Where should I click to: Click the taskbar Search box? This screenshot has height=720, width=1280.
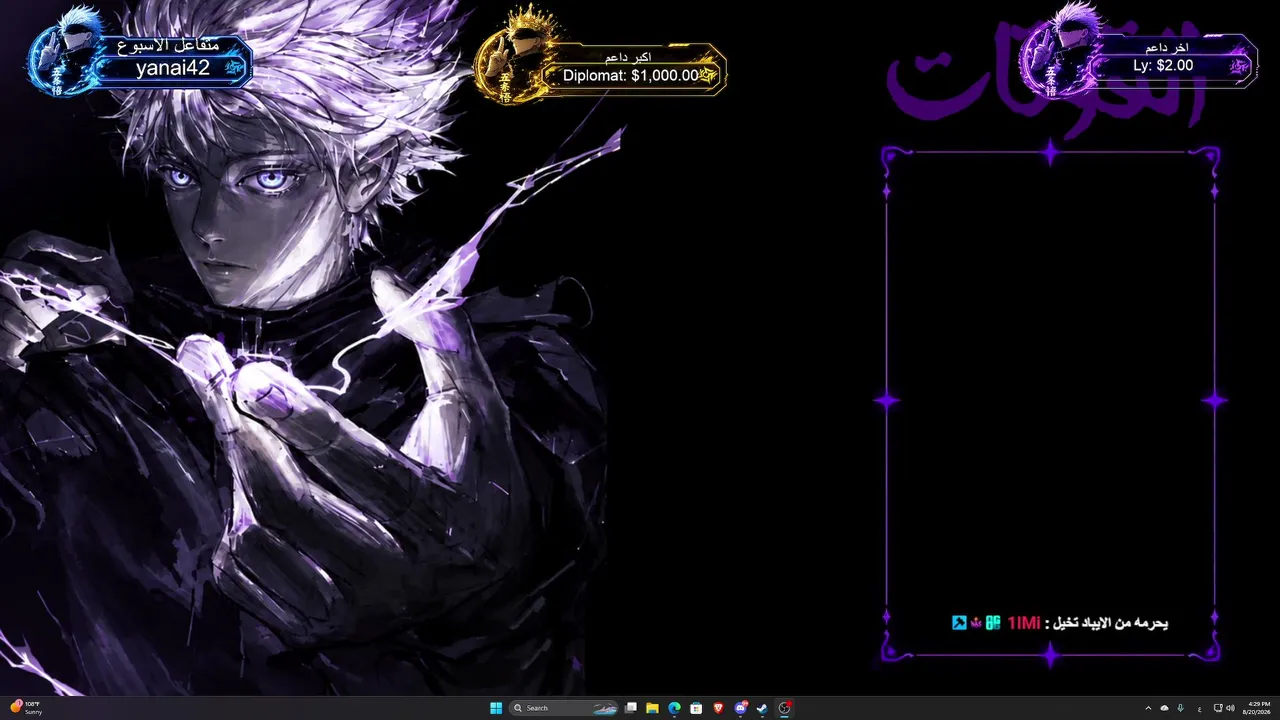coord(565,708)
